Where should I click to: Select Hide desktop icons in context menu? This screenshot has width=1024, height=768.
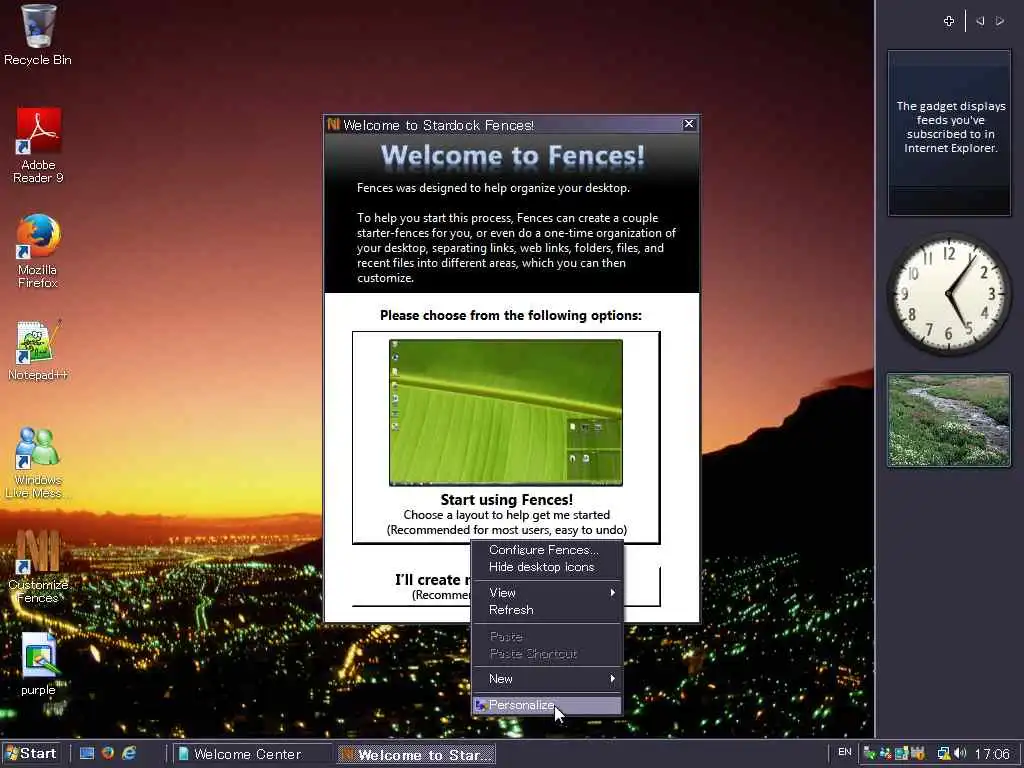[x=547, y=567]
